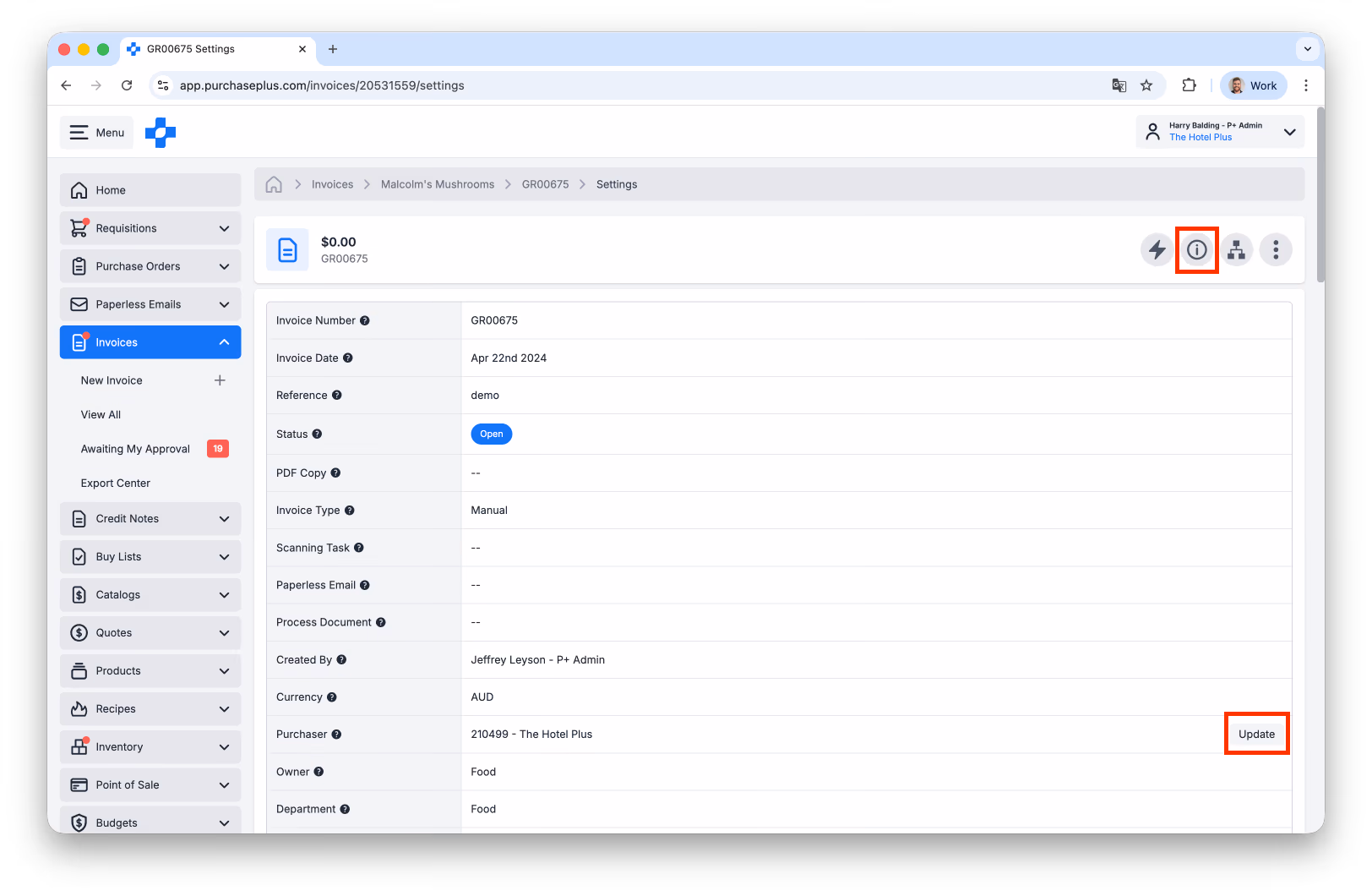Click the browser address bar URL
Screen dimensions: 1372x896
[x=322, y=85]
